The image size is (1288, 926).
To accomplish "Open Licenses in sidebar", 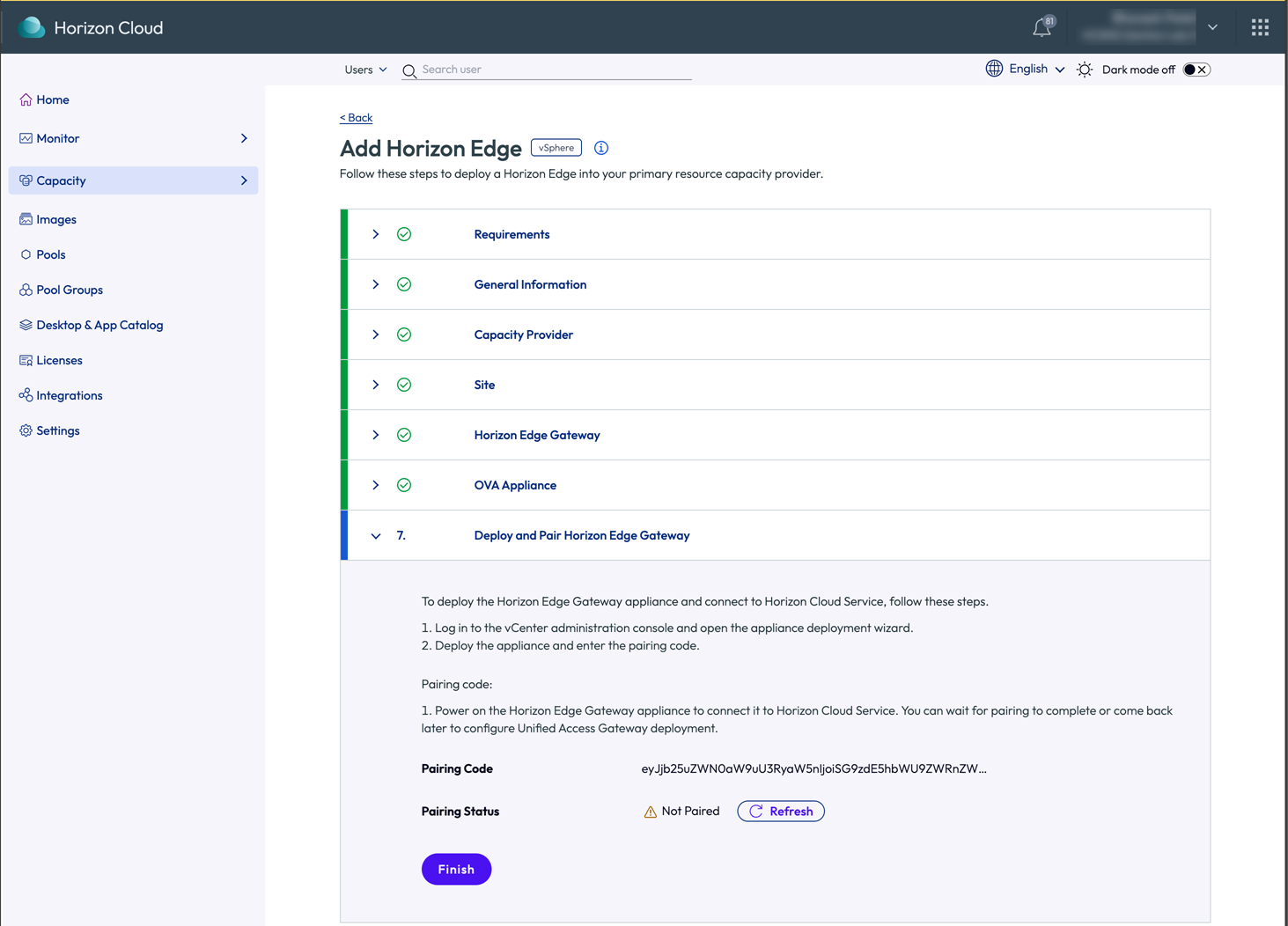I will tap(59, 360).
